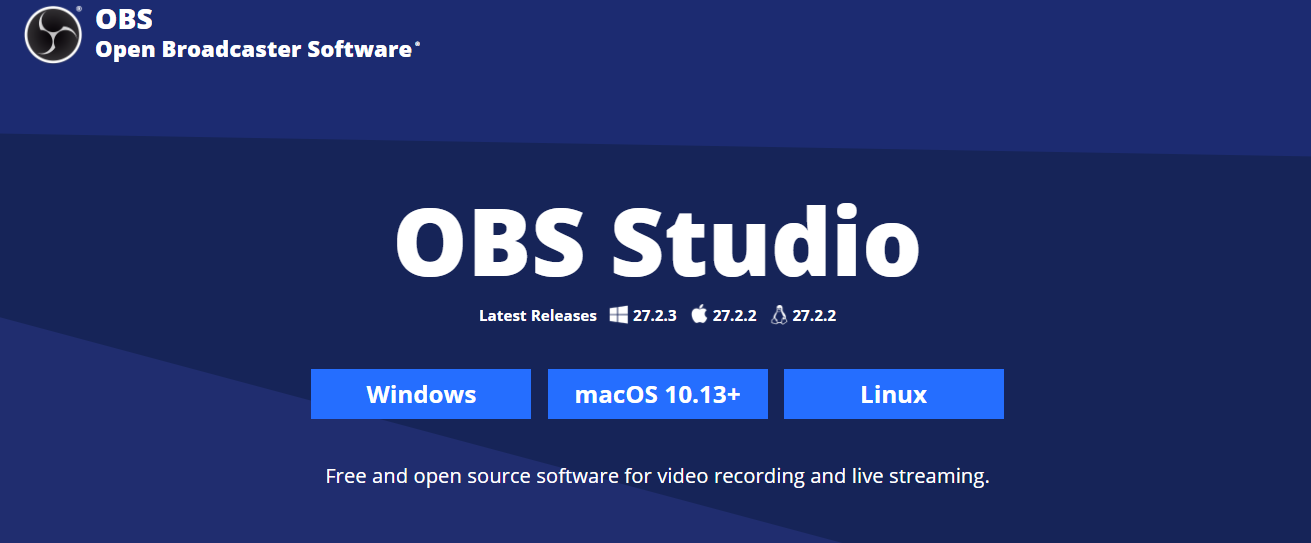Click the free and open source tagline
The width and height of the screenshot is (1311, 543).
click(x=657, y=476)
